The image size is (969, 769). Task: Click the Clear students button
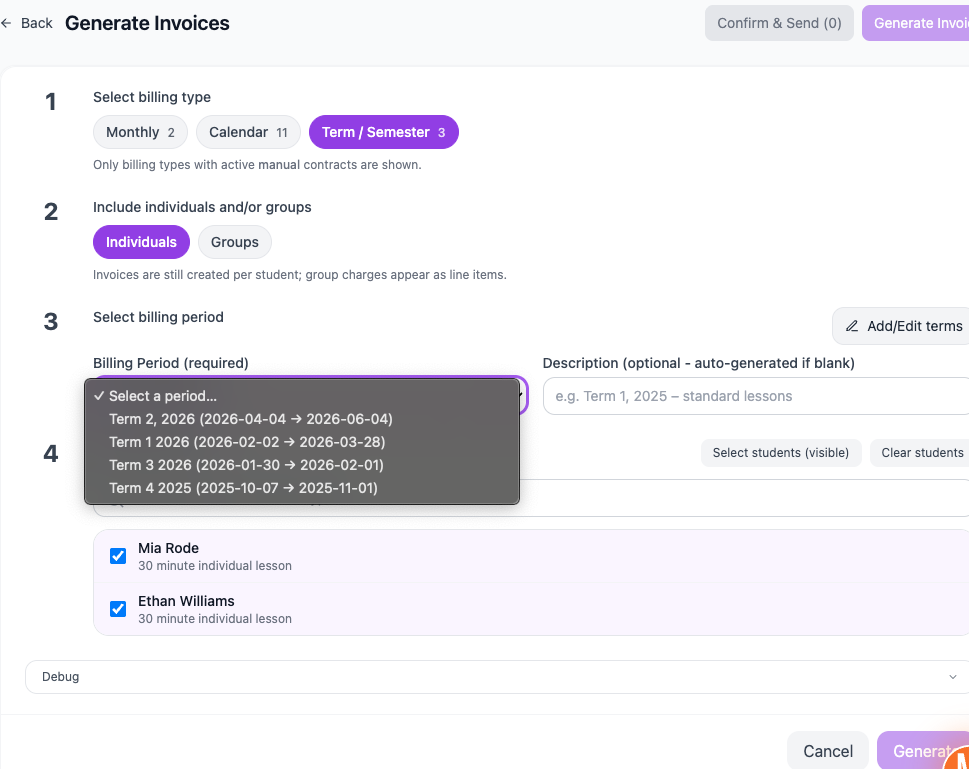(921, 452)
